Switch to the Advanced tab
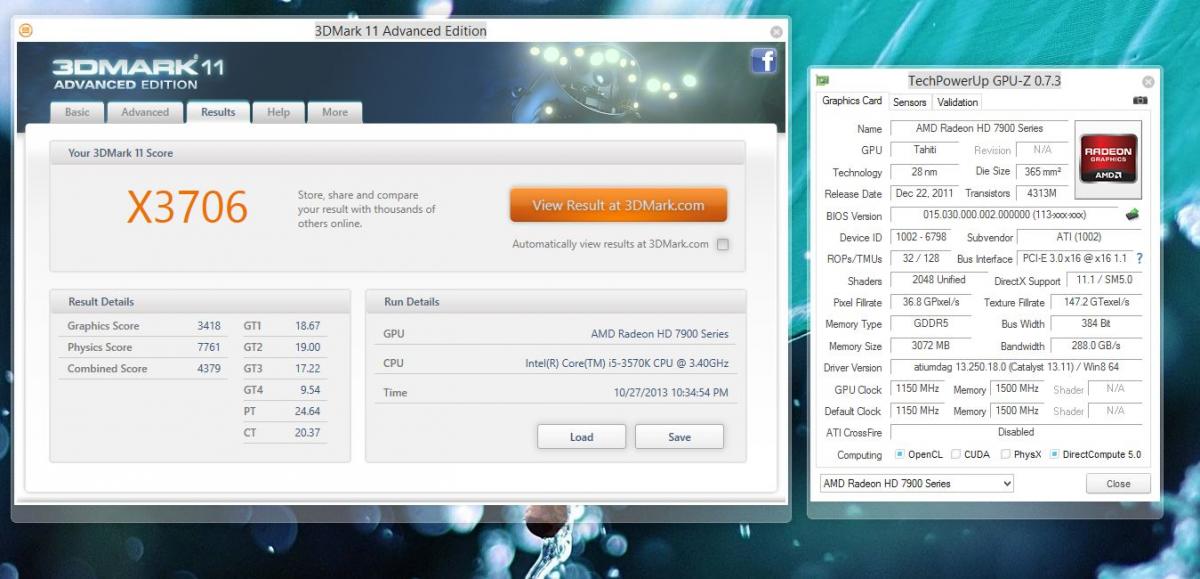The width and height of the screenshot is (1200, 579). tap(145, 112)
